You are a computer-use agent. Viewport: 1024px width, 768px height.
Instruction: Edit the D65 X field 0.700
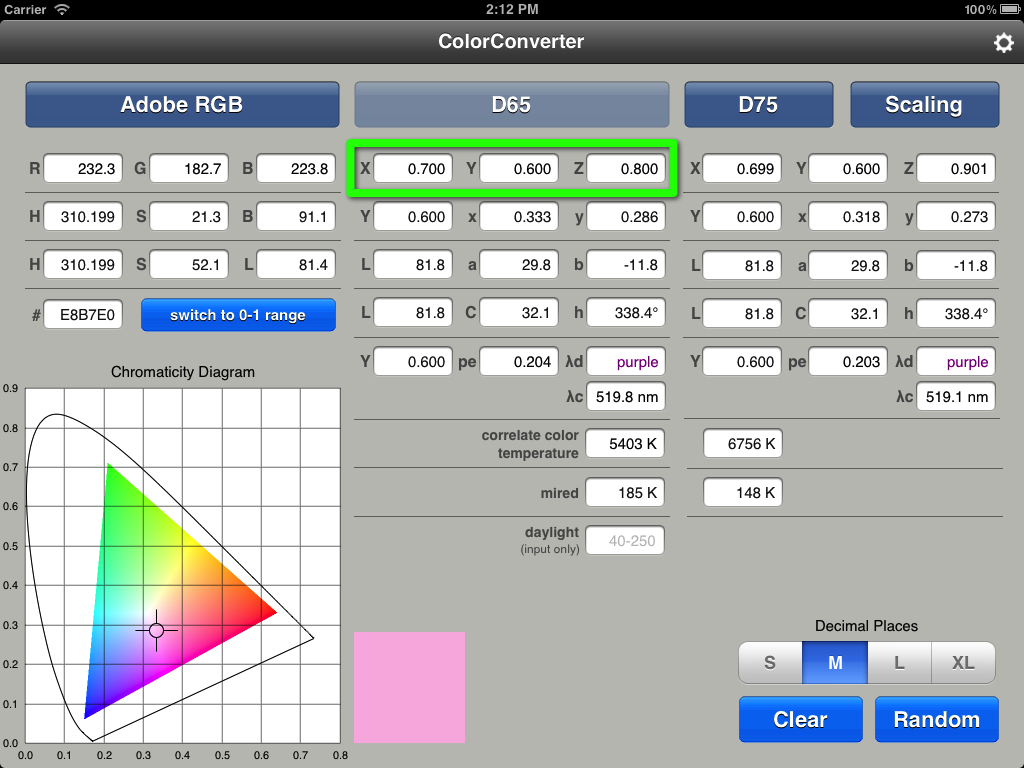tap(413, 168)
